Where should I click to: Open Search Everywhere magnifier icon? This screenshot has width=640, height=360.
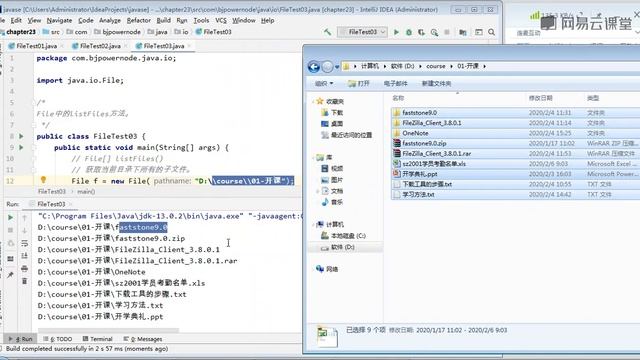click(x=491, y=32)
